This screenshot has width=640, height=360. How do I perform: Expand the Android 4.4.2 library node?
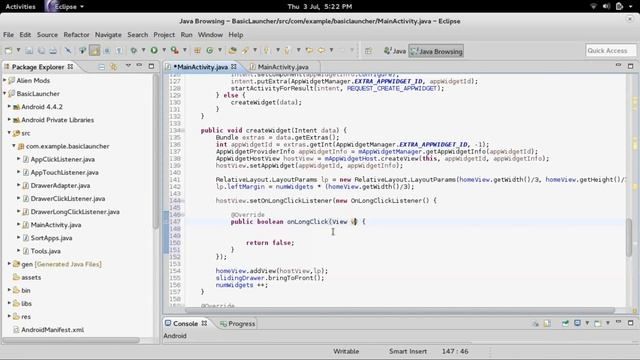[x=9, y=107]
